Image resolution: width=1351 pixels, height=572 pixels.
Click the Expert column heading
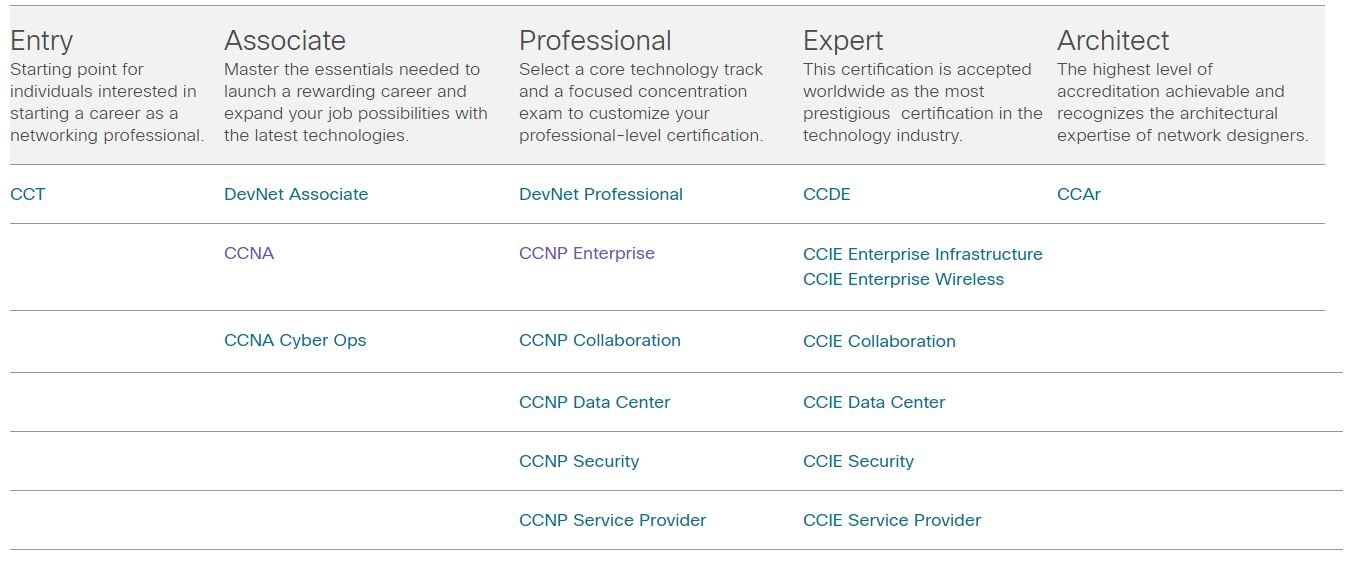843,40
